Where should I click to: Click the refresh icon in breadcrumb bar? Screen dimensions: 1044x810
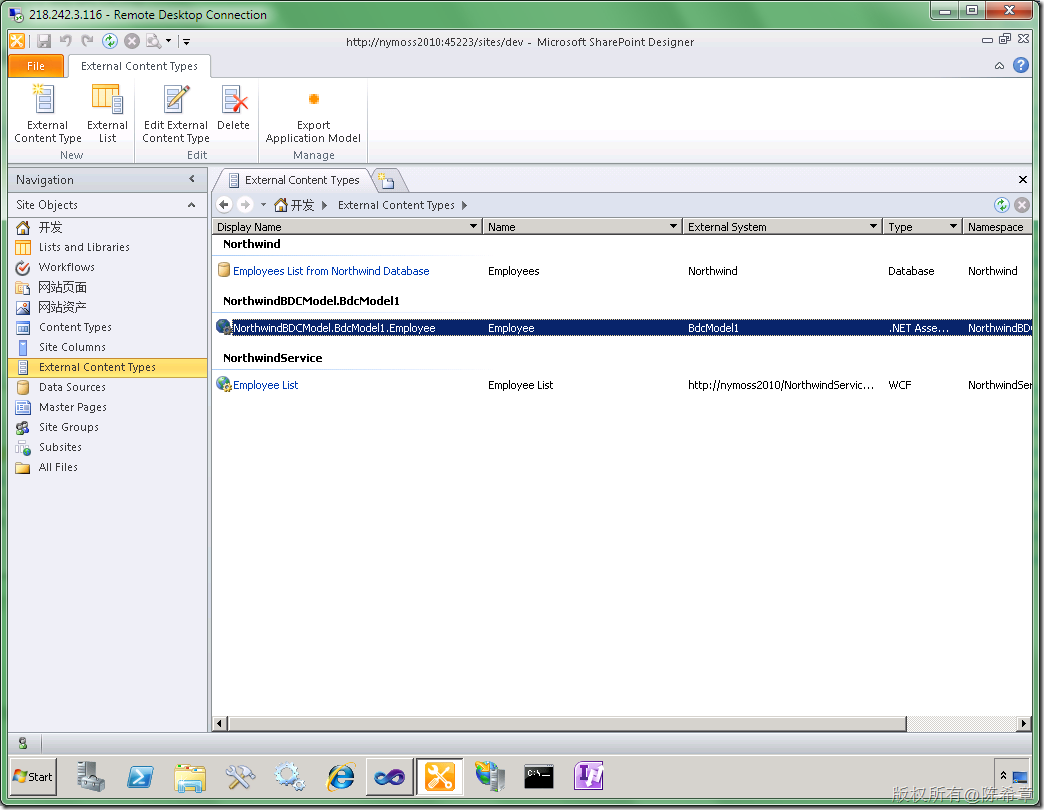1001,205
